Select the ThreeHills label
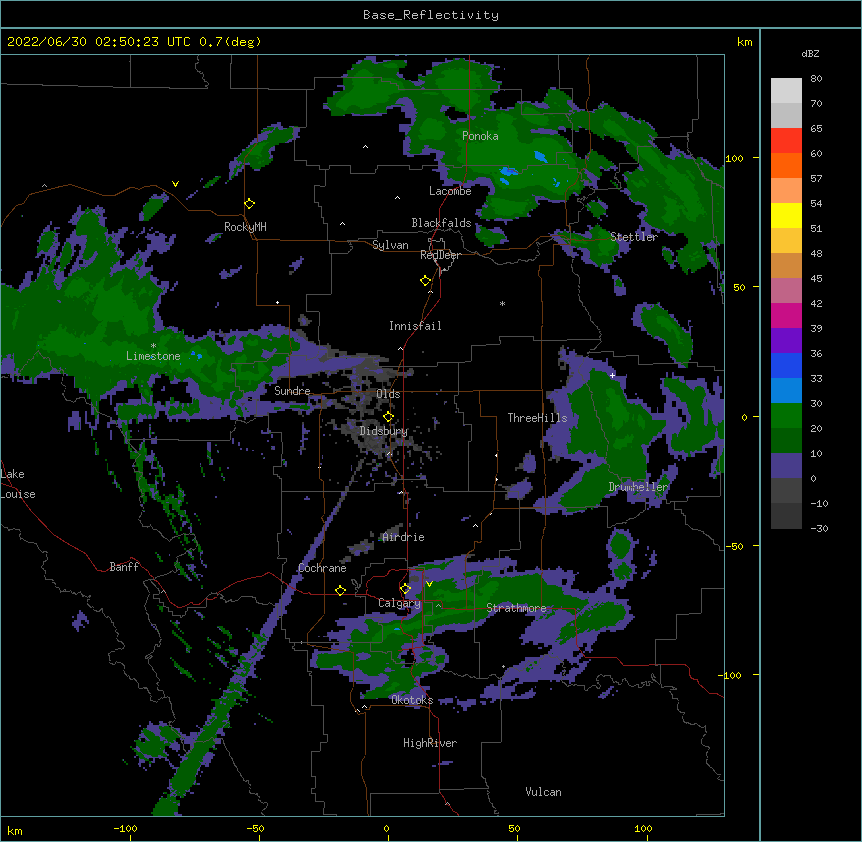This screenshot has width=862, height=842. click(x=538, y=418)
